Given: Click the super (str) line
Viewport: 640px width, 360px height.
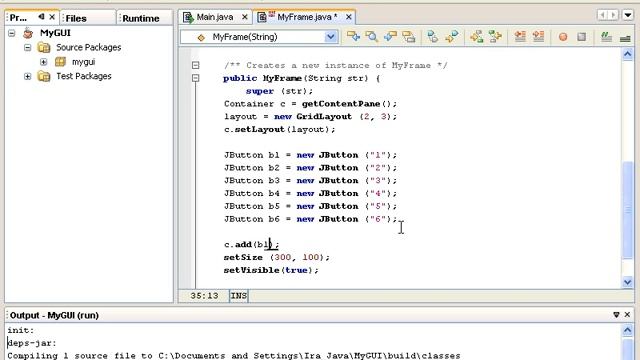Looking at the screenshot, I should [x=279, y=91].
